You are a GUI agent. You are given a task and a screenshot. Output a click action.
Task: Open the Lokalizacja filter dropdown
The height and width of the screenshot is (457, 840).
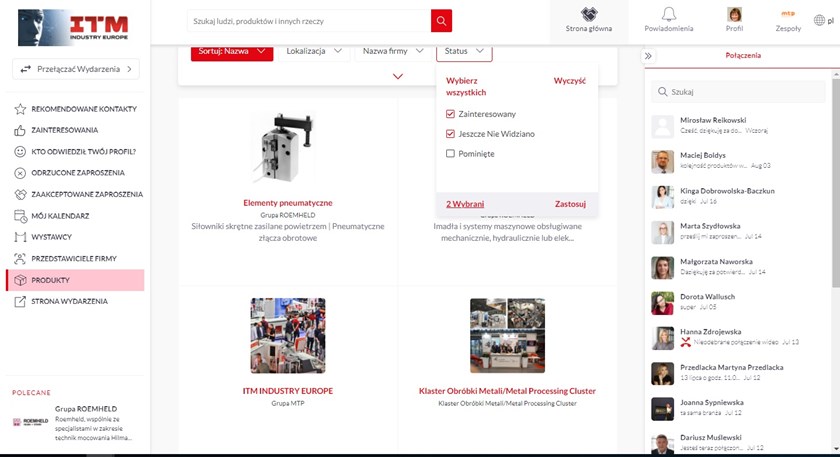pyautogui.click(x=313, y=51)
